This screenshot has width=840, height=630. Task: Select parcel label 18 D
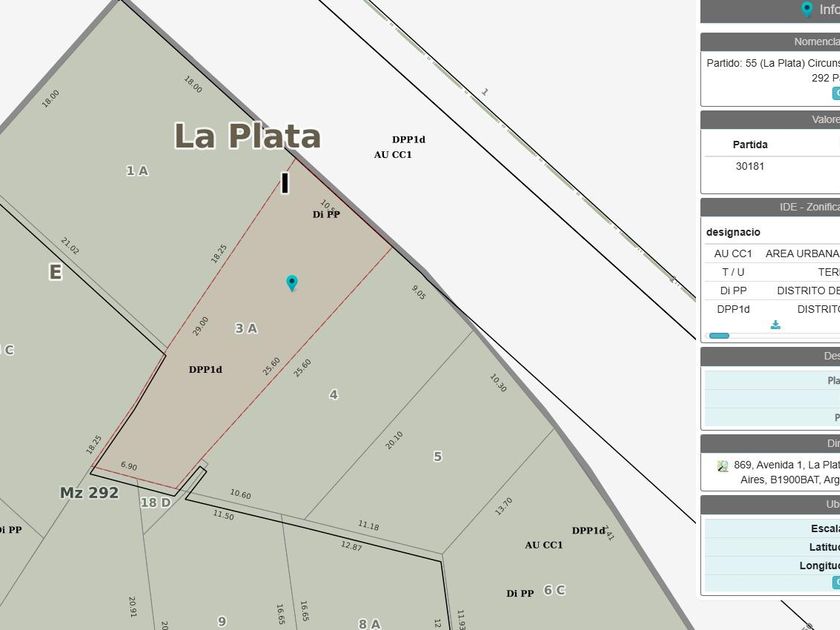point(155,502)
